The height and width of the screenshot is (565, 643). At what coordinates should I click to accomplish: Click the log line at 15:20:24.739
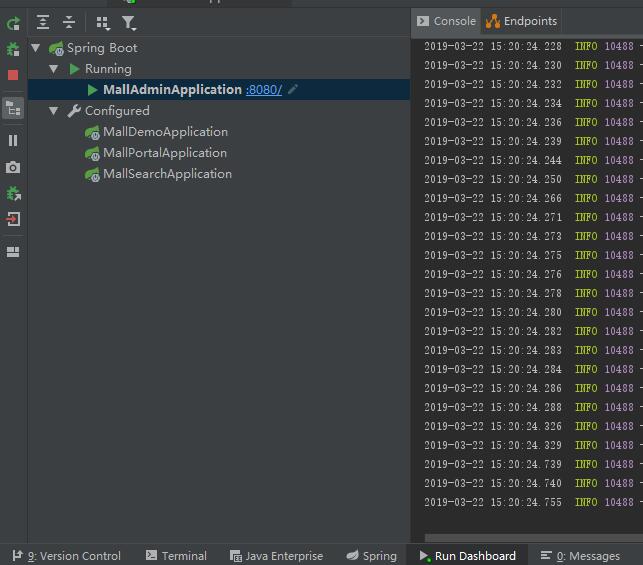533,464
